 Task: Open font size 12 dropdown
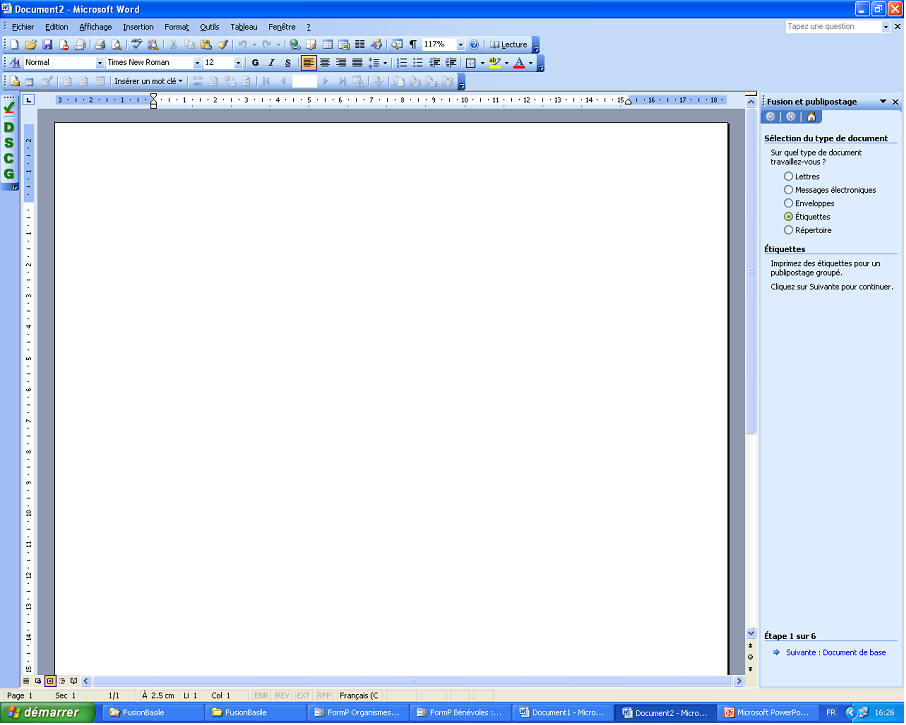(237, 62)
